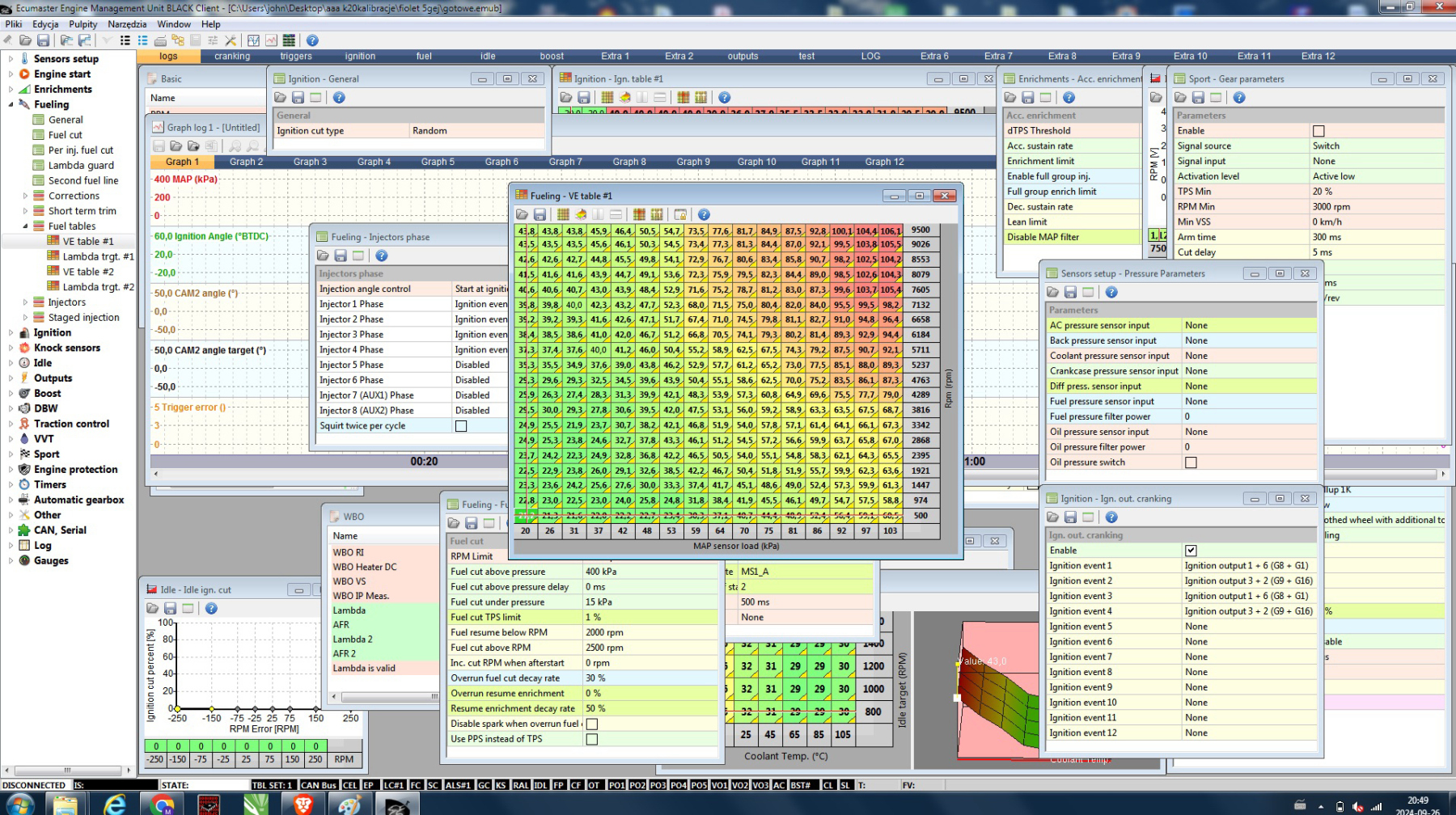Click the save icon in Ignition General window
Image resolution: width=1456 pixels, height=815 pixels.
298,98
